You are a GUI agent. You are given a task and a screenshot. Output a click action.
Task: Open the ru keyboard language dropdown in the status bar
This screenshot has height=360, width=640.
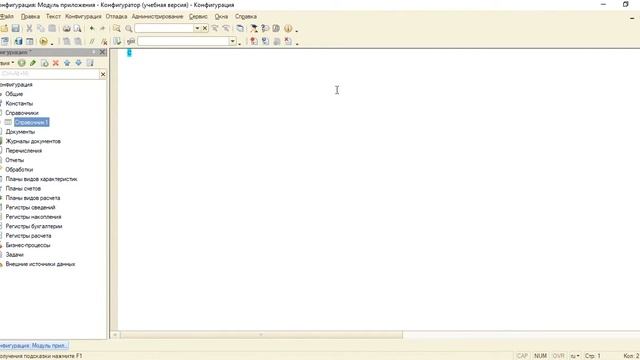[x=575, y=356]
